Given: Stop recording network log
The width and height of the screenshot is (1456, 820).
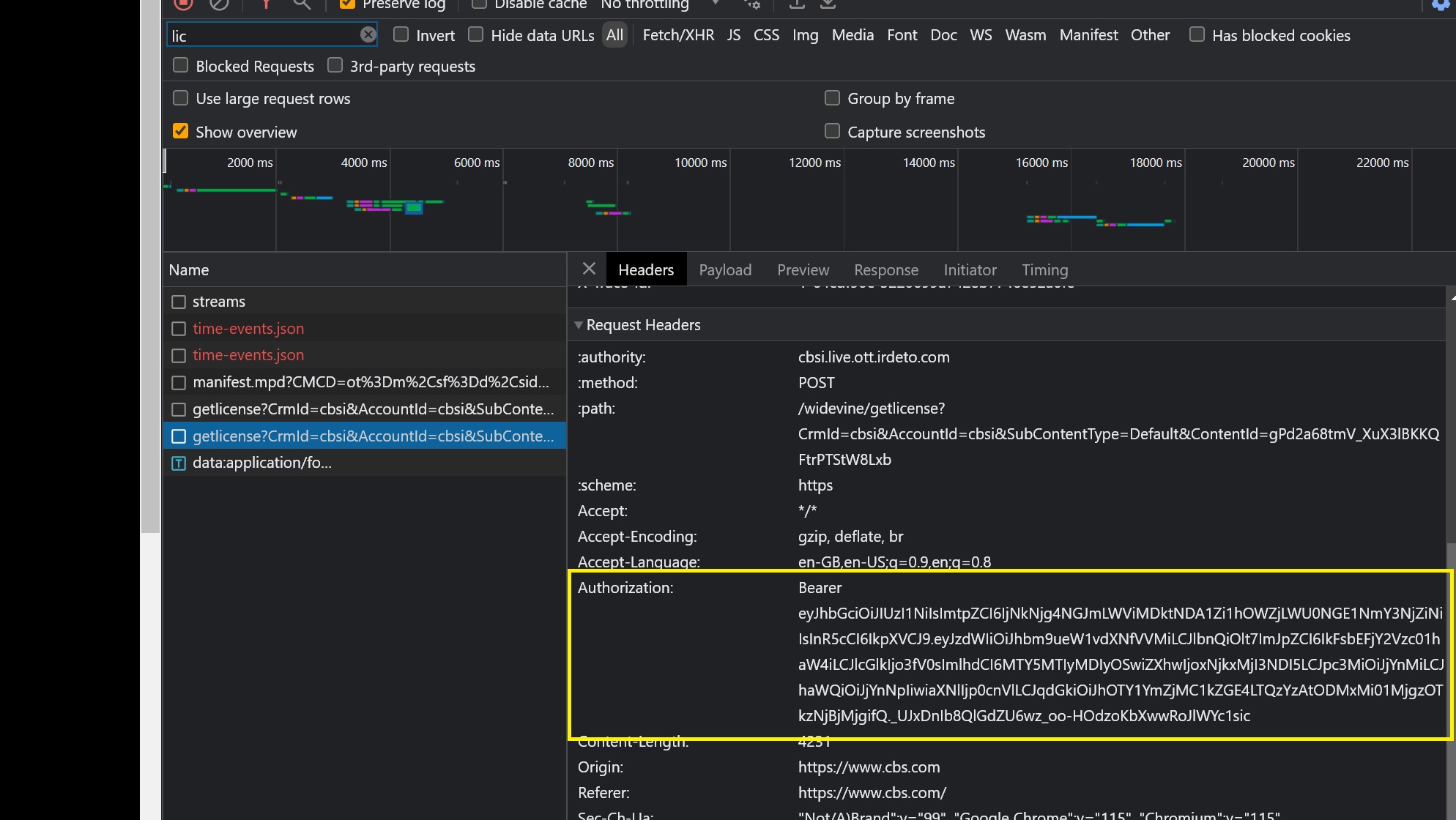Looking at the screenshot, I should [x=183, y=4].
